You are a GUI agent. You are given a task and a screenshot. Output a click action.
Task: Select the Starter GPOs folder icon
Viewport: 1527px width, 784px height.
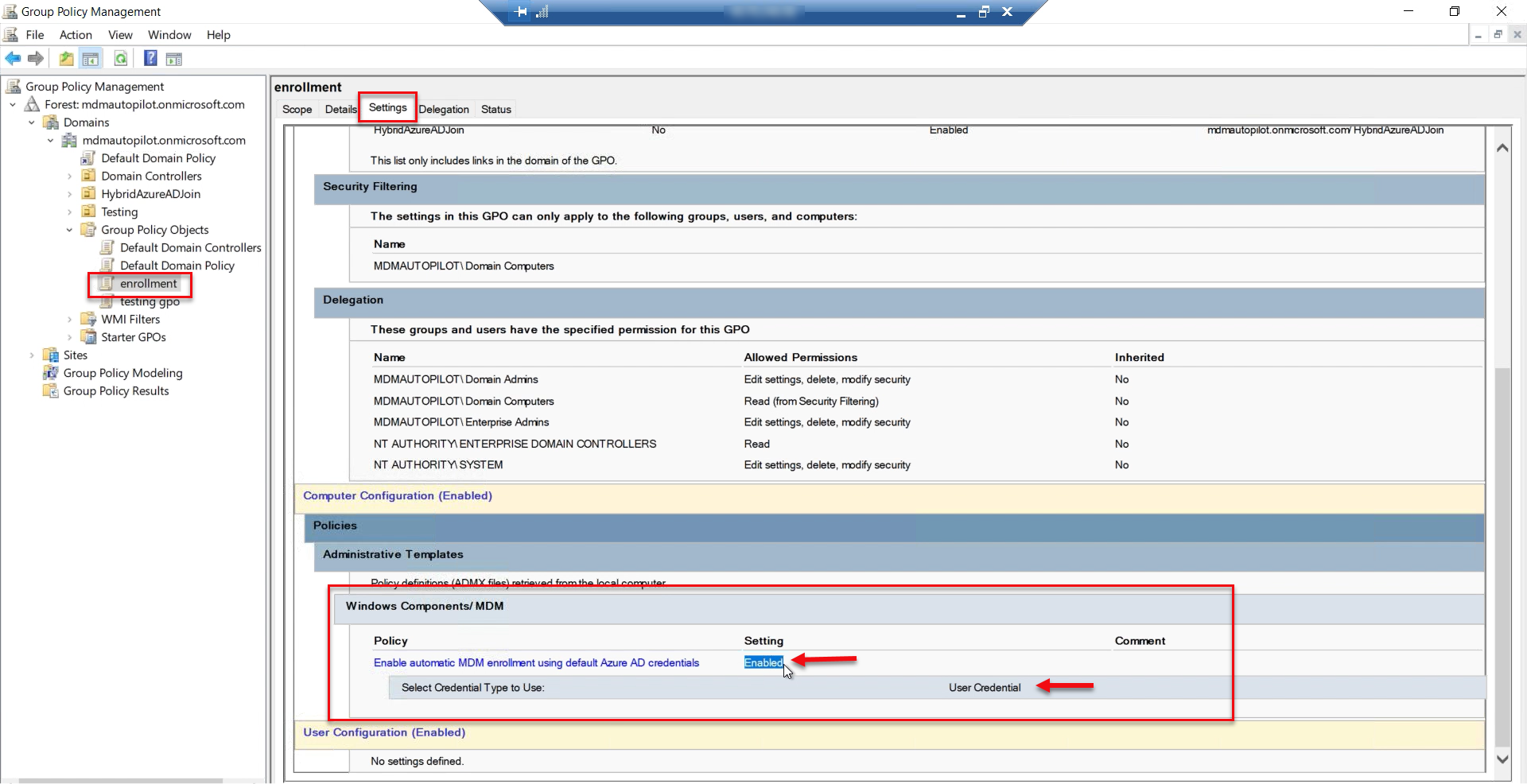coord(88,337)
